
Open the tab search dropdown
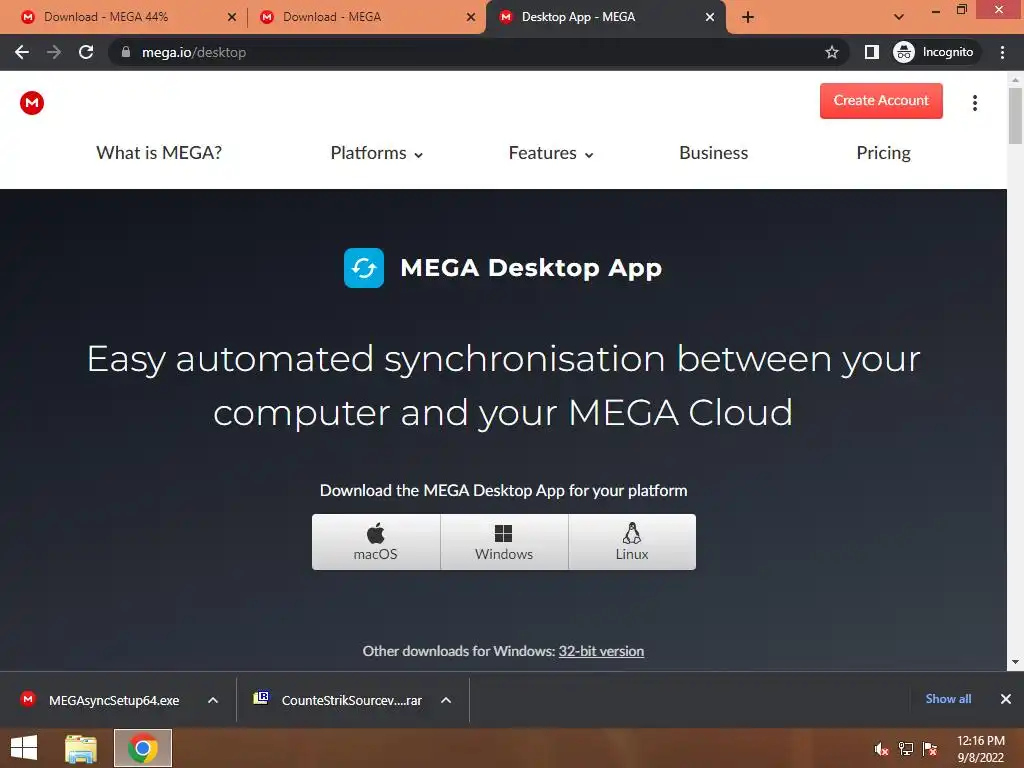click(899, 17)
